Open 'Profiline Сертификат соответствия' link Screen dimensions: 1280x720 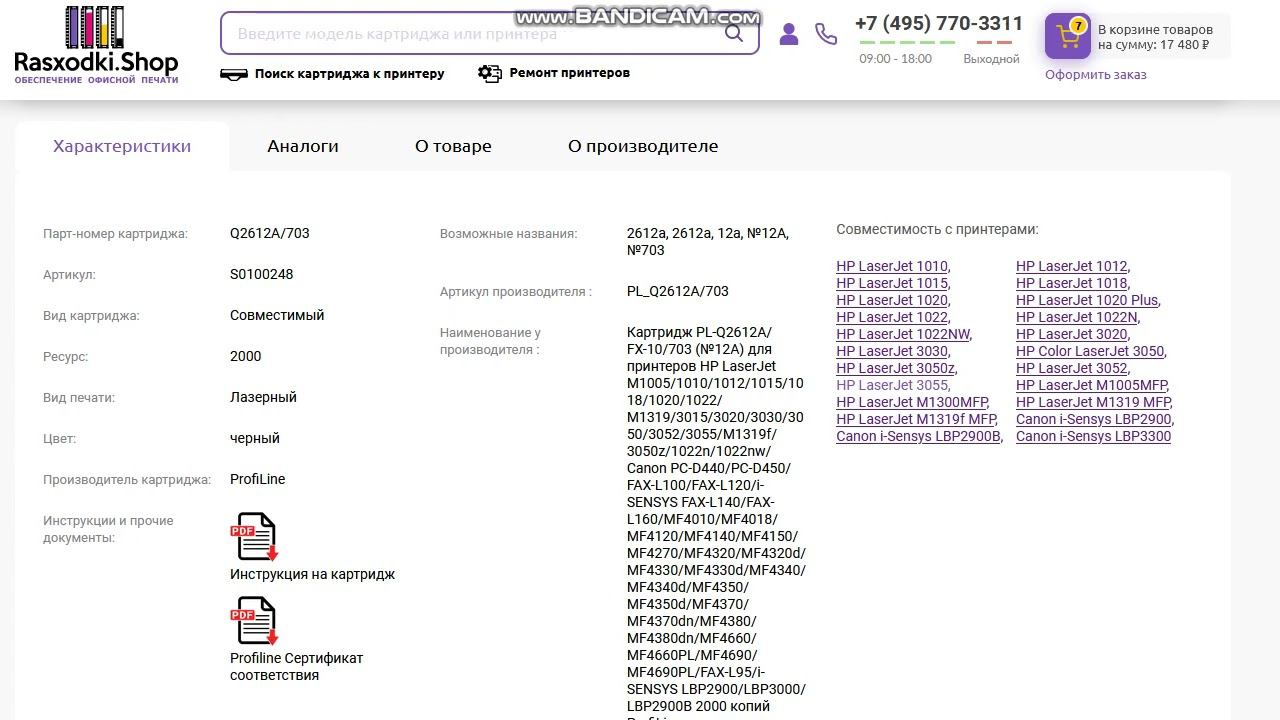pos(296,667)
